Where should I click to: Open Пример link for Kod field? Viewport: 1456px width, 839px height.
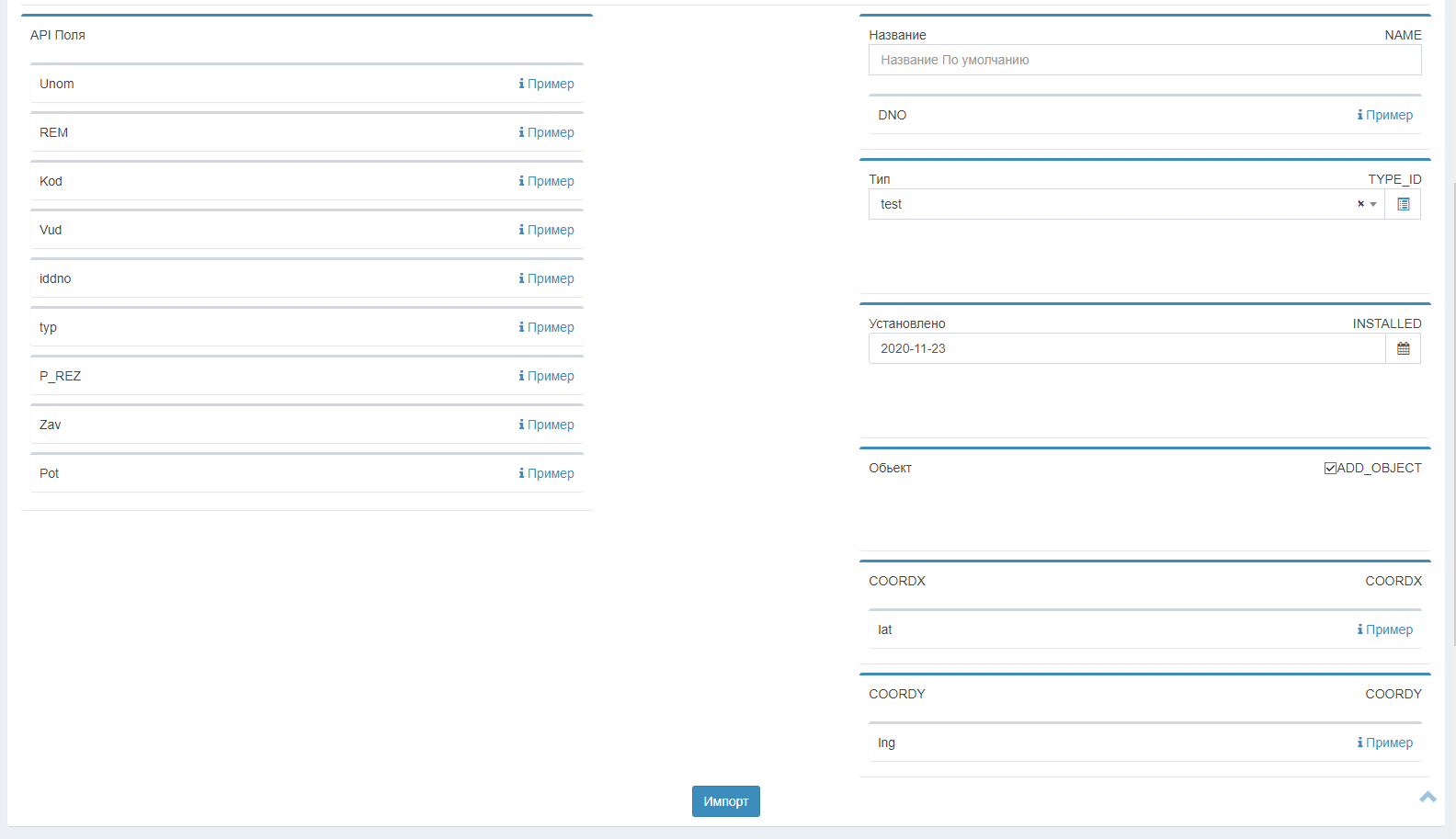pos(551,181)
